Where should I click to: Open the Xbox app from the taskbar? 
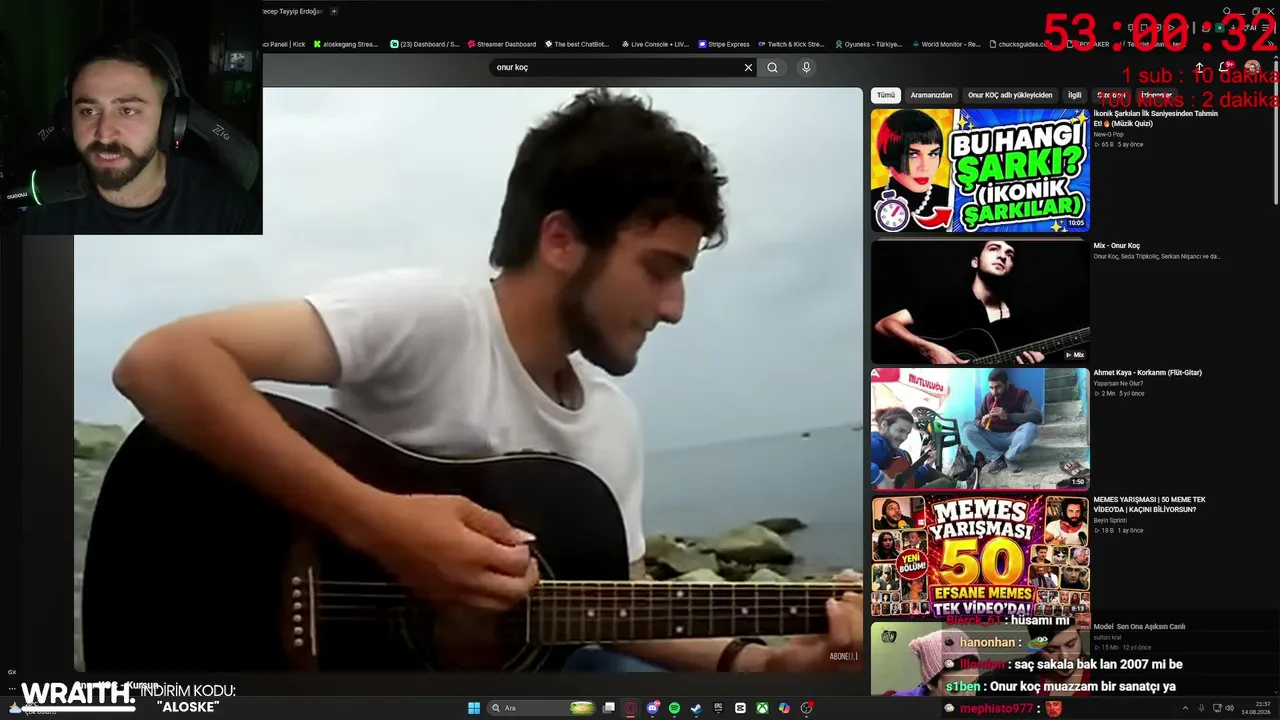(762, 708)
